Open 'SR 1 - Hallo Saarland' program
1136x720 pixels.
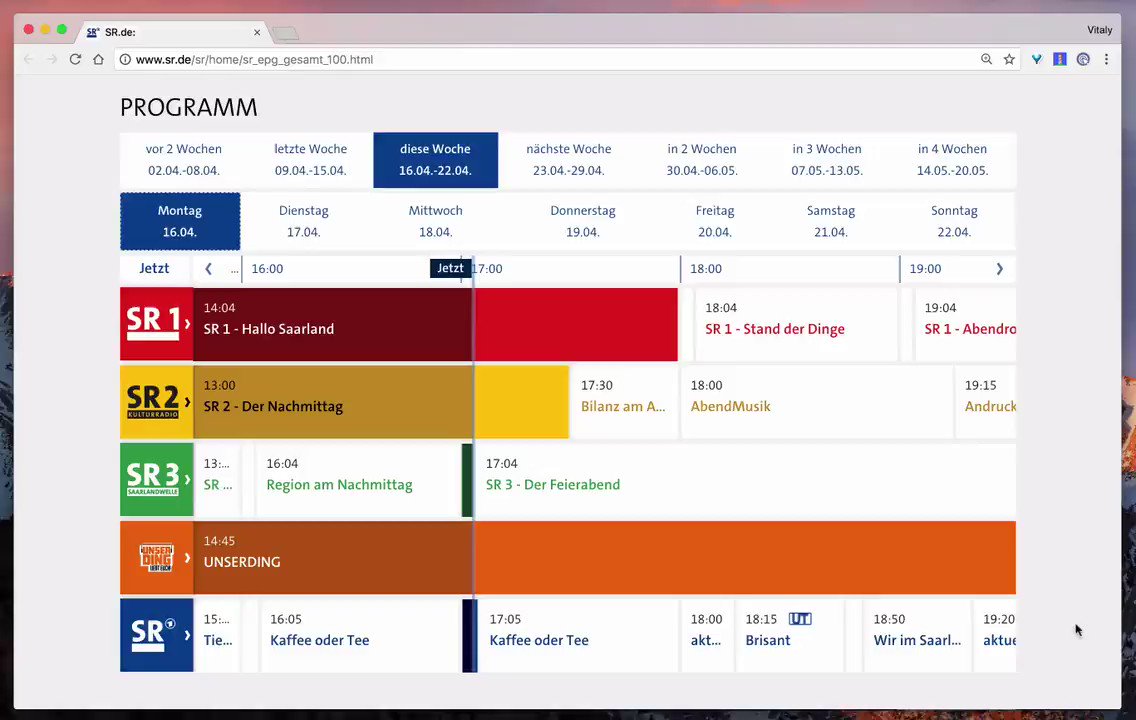point(435,324)
